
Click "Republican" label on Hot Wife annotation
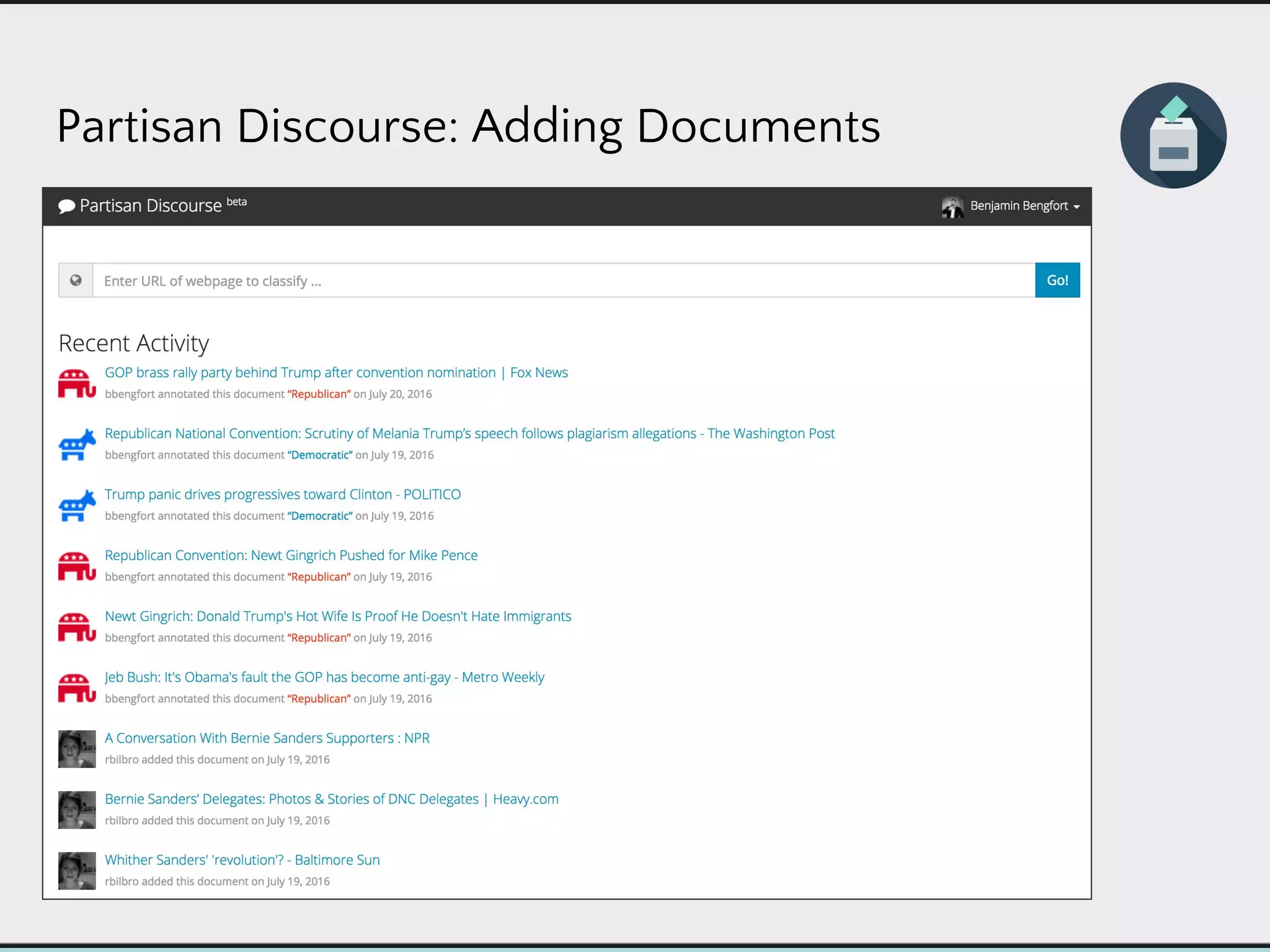tap(319, 638)
